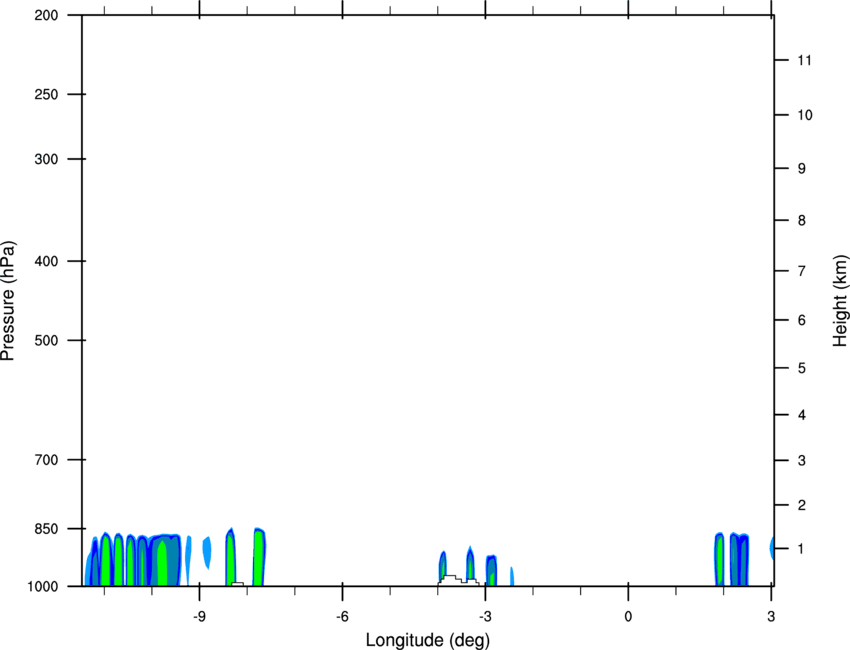850x650 pixels.
Task: Click the thin light-blue sliver near longitude -2.4
Action: click(512, 576)
